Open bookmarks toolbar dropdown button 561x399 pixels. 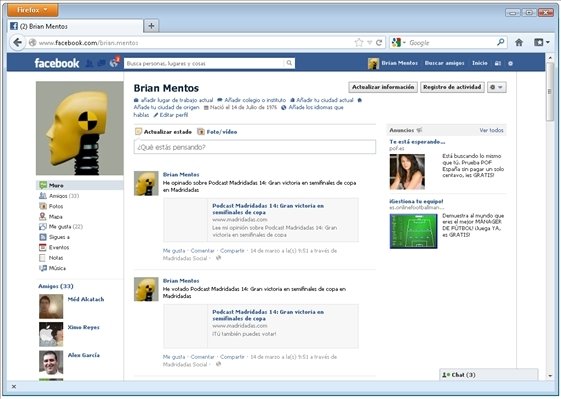tap(542, 43)
